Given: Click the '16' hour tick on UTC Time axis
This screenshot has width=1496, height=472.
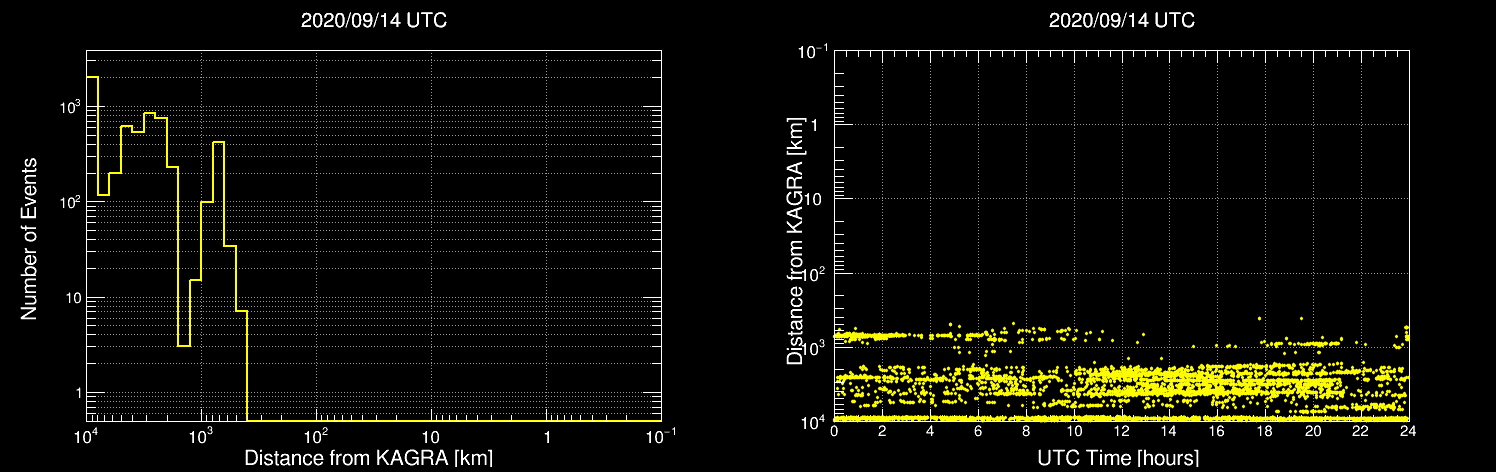Looking at the screenshot, I should [x=1217, y=431].
